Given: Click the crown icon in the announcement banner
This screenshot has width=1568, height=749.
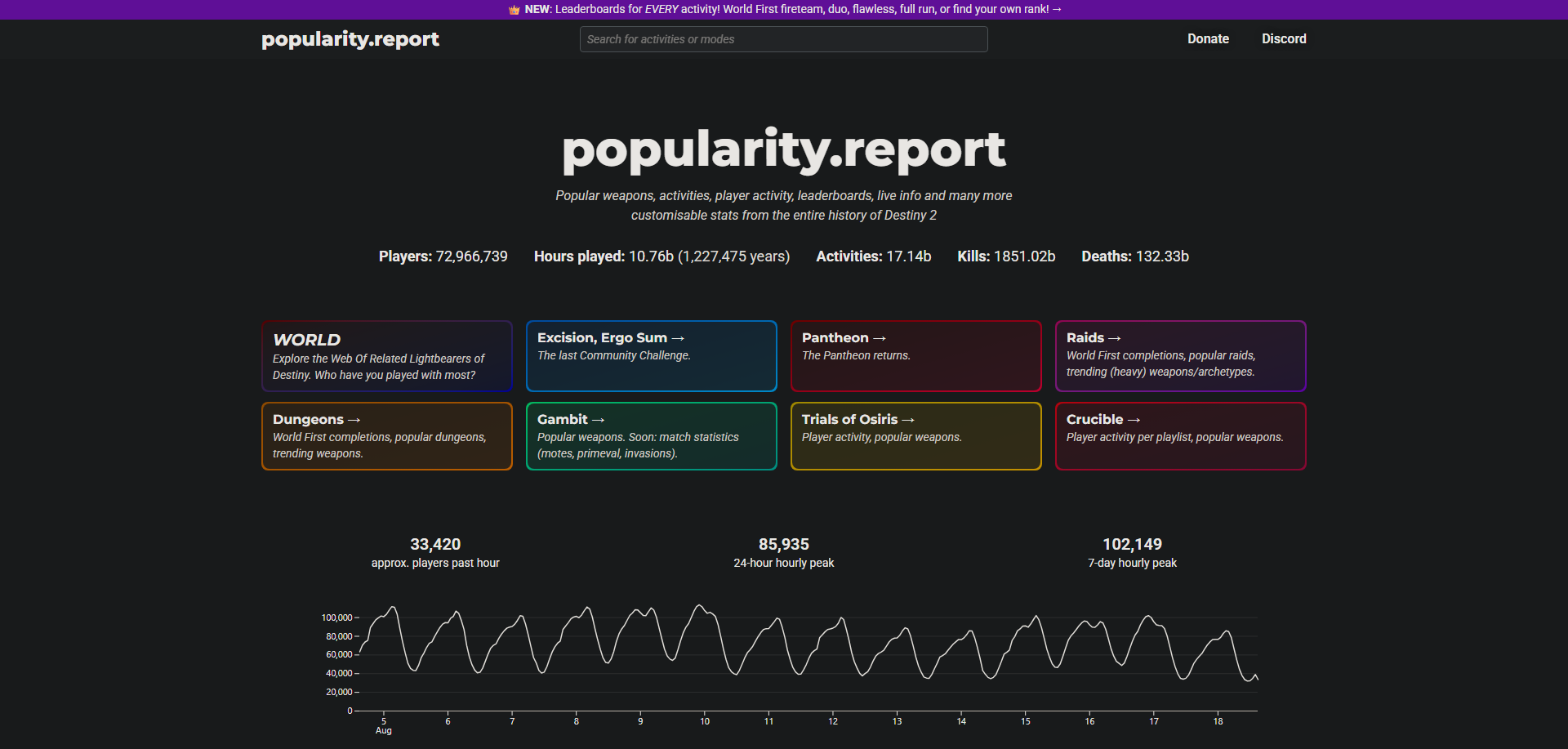Looking at the screenshot, I should pos(514,10).
